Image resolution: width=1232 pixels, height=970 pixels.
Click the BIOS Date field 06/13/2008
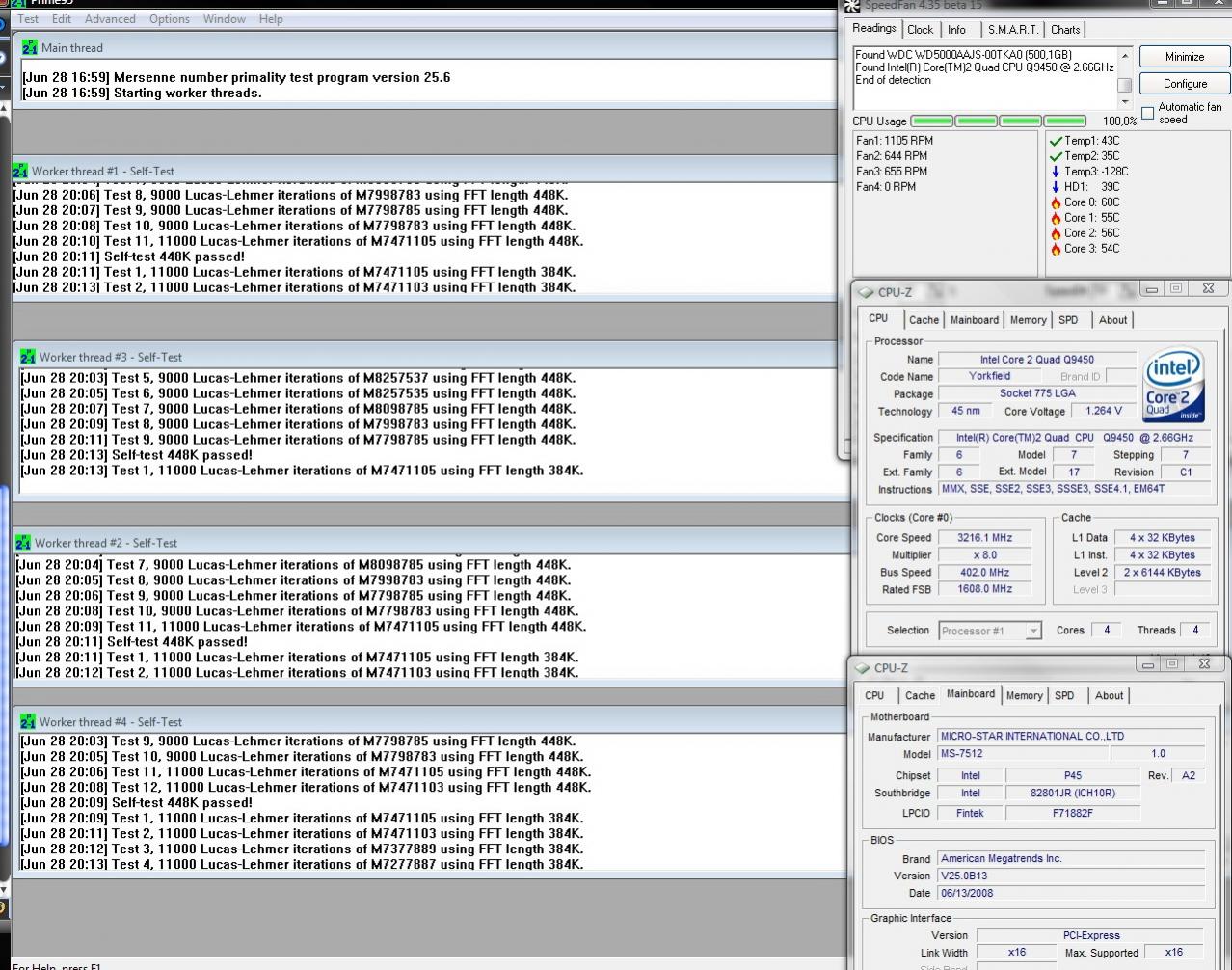pos(1071,893)
